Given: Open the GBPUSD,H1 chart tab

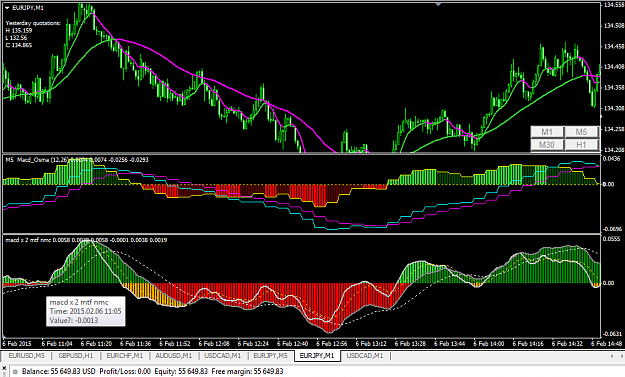Looking at the screenshot, I should click(x=76, y=355).
